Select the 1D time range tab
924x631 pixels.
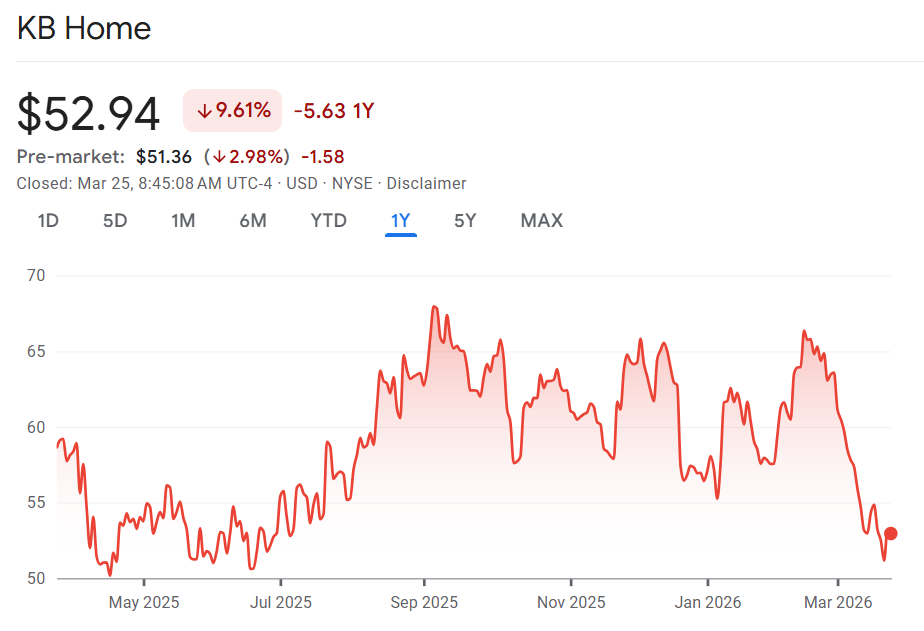tap(48, 220)
